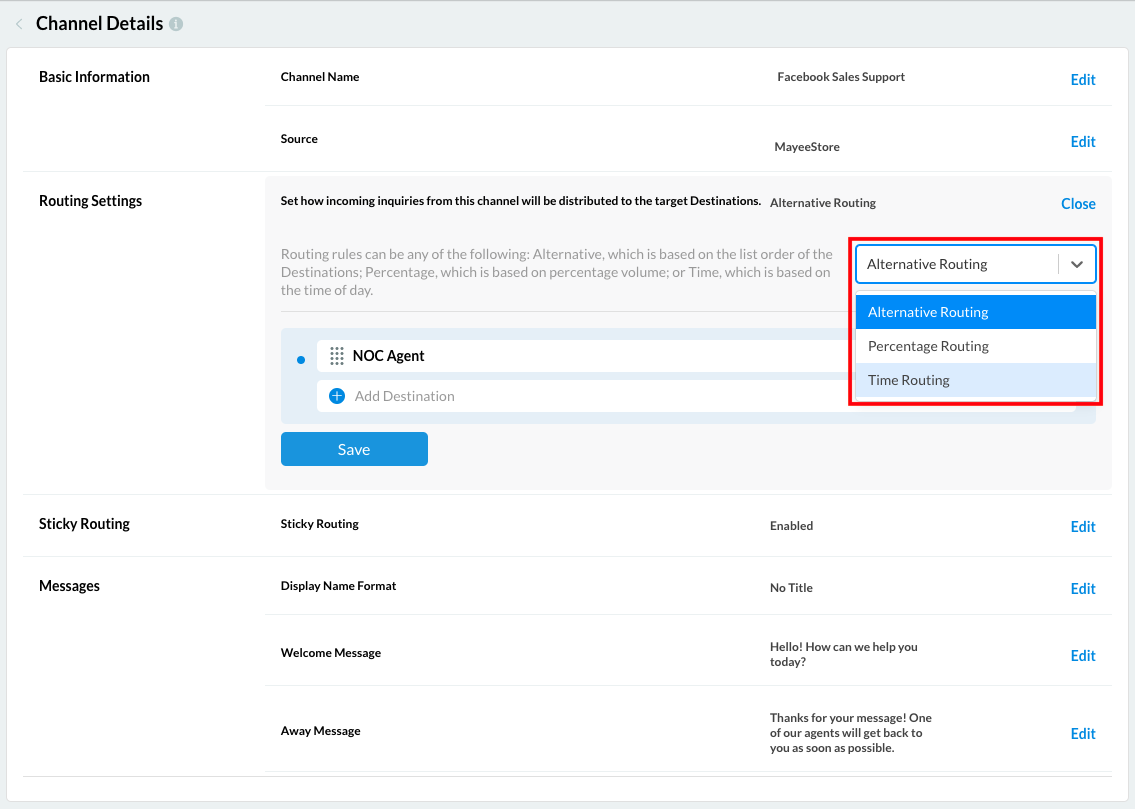Click the 'Hello! How can we help' text
This screenshot has height=809, width=1135.
pyautogui.click(x=843, y=654)
